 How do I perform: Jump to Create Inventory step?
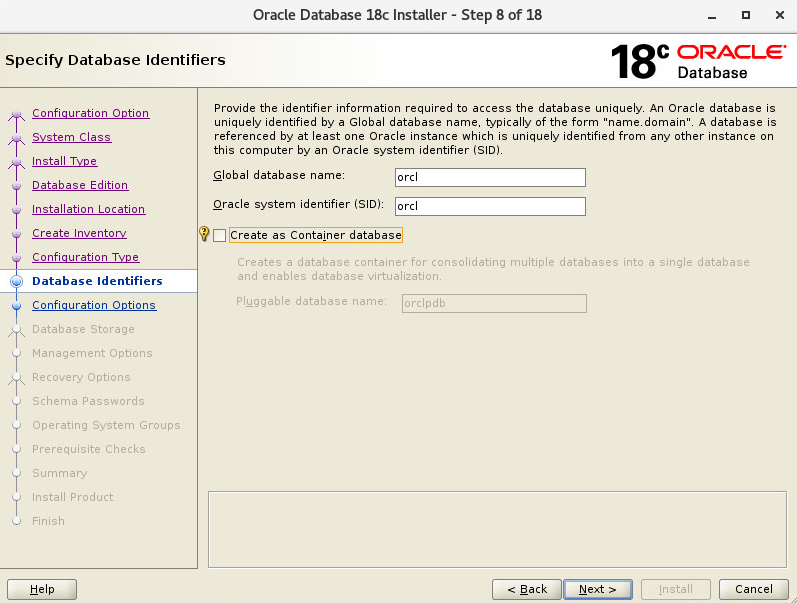coord(79,233)
